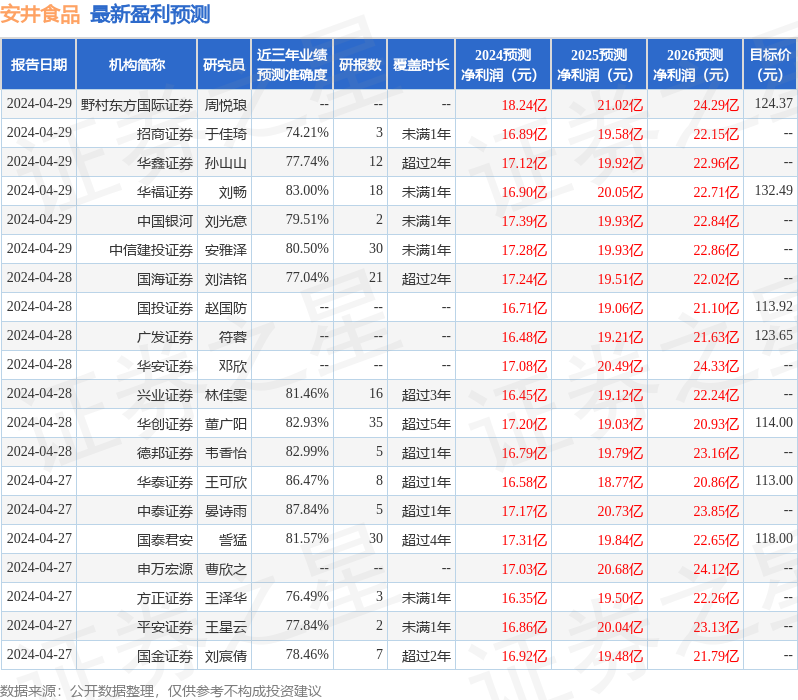Click 2024 profit value 16.35亿
Image resolution: width=798 pixels, height=700 pixels.
point(524,598)
